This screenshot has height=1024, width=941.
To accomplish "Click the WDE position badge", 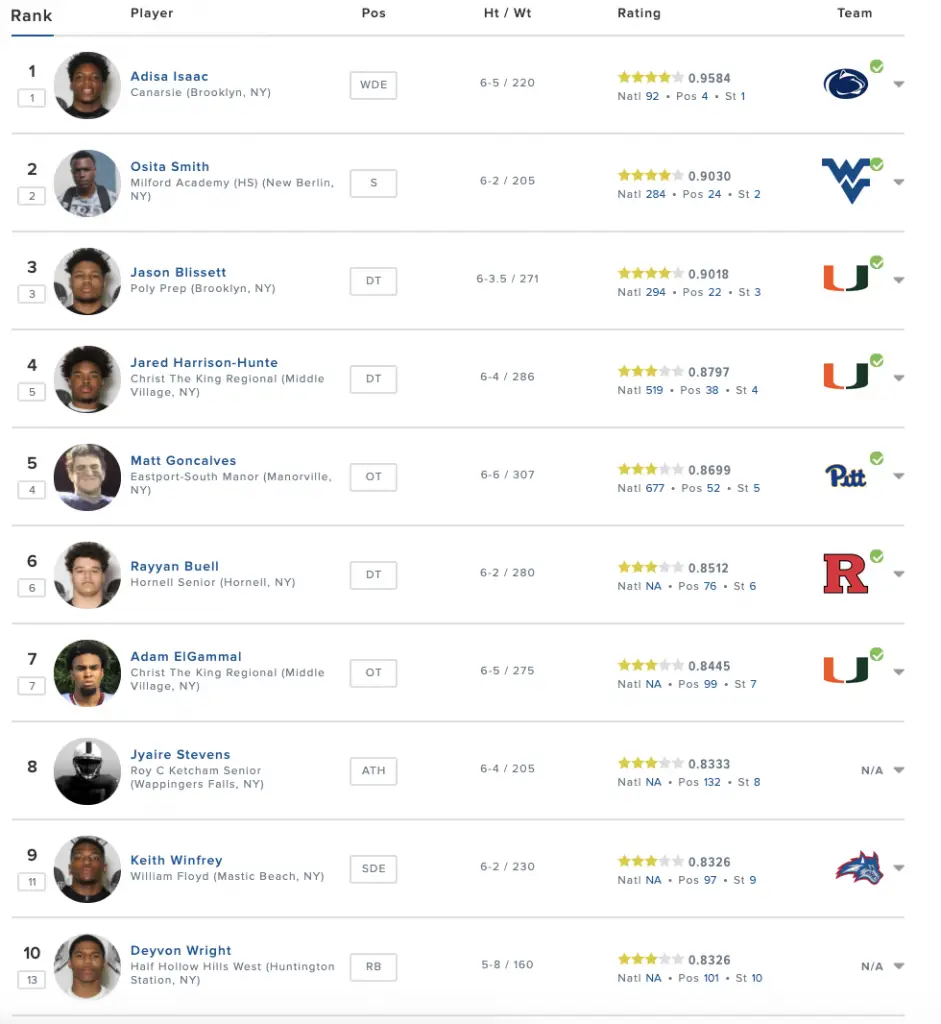I will point(374,85).
